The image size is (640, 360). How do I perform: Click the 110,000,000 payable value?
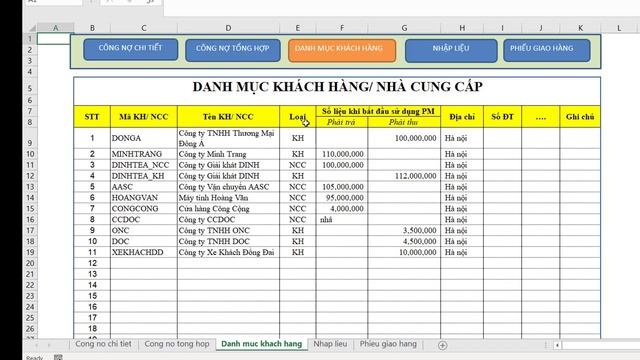[342, 154]
